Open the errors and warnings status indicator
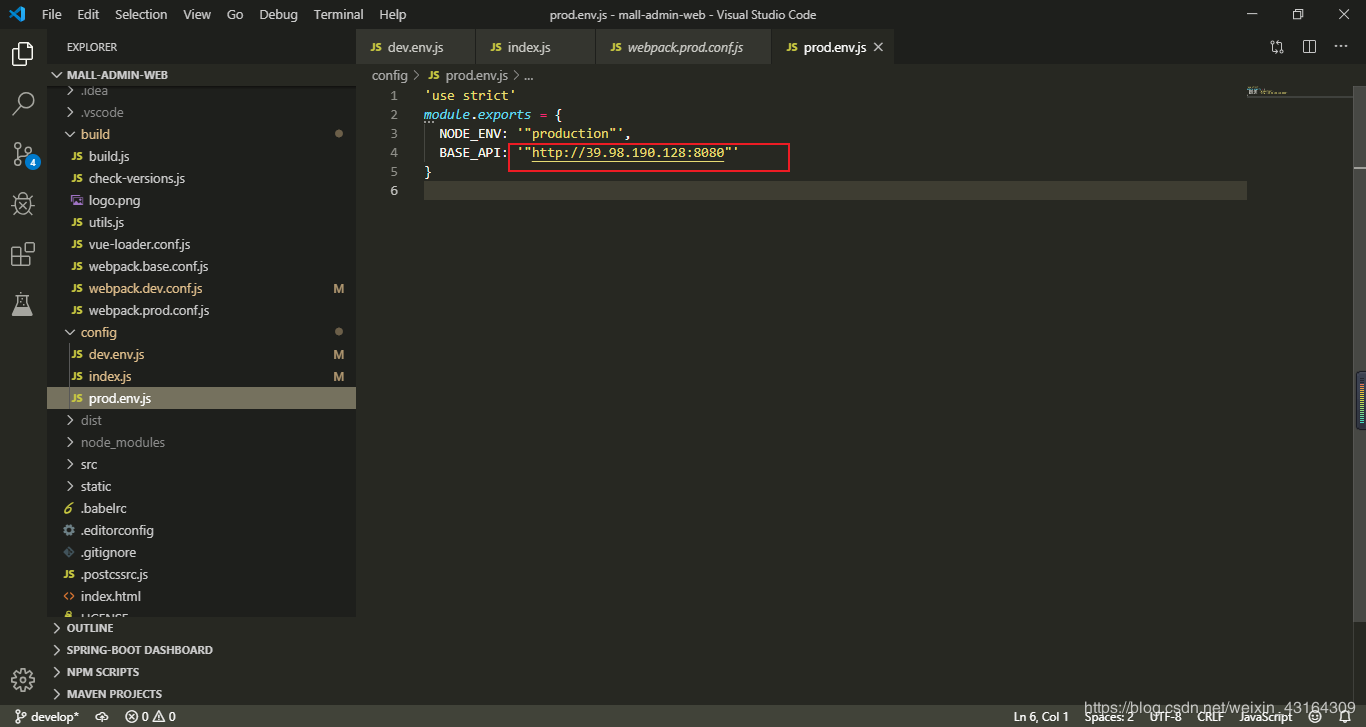Image resolution: width=1366 pixels, height=727 pixels. 150,716
